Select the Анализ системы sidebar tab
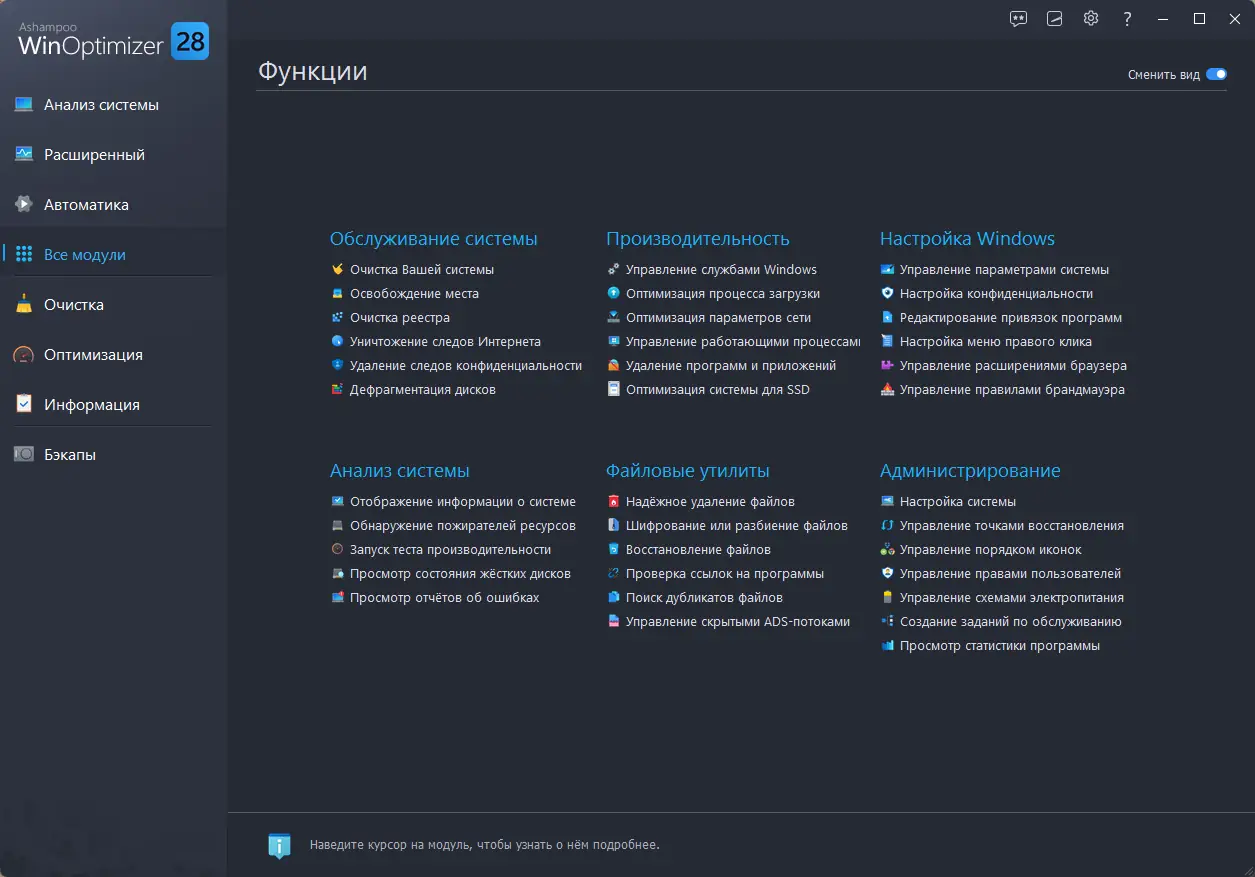This screenshot has height=877, width=1255. tap(113, 105)
